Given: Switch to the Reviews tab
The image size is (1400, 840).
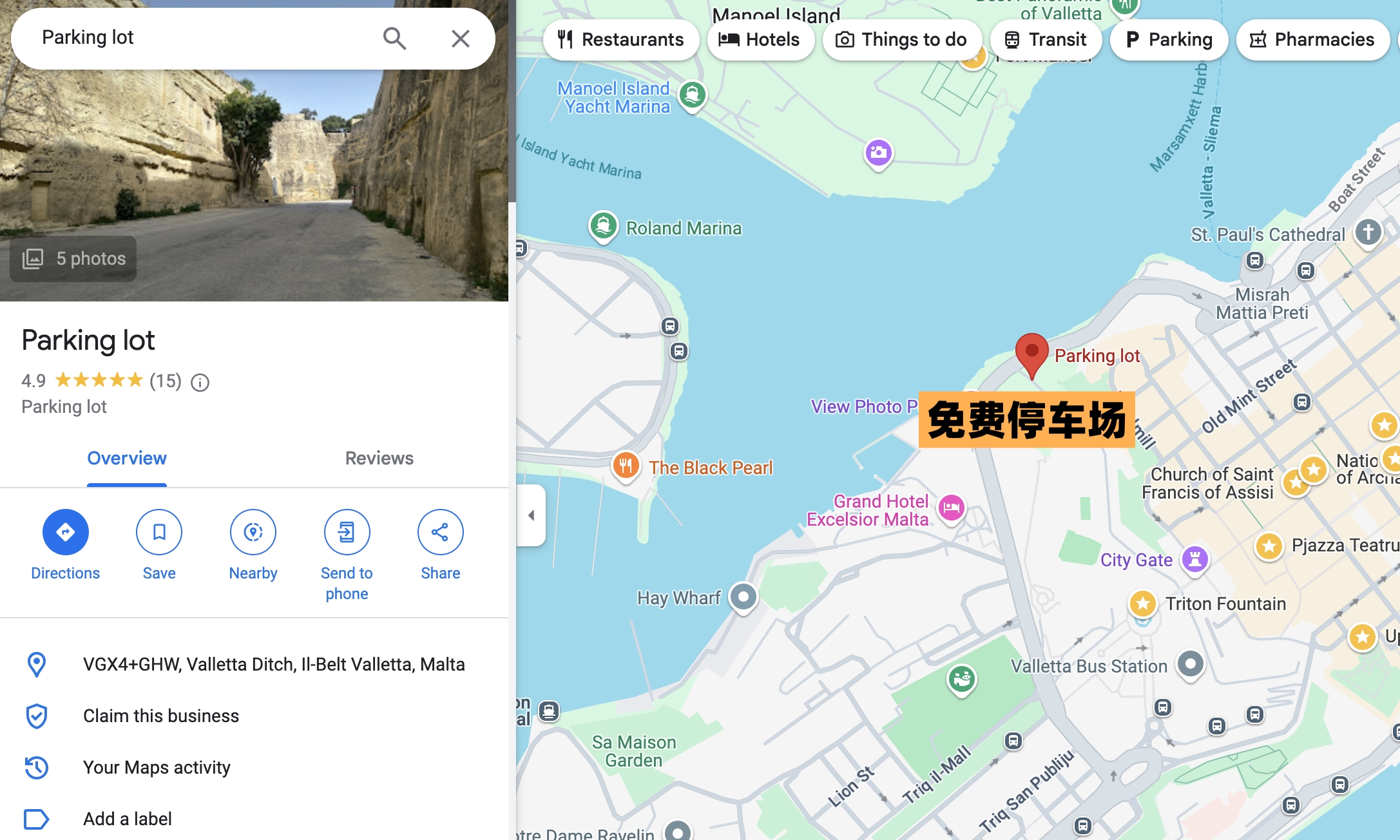Looking at the screenshot, I should pyautogui.click(x=379, y=459).
